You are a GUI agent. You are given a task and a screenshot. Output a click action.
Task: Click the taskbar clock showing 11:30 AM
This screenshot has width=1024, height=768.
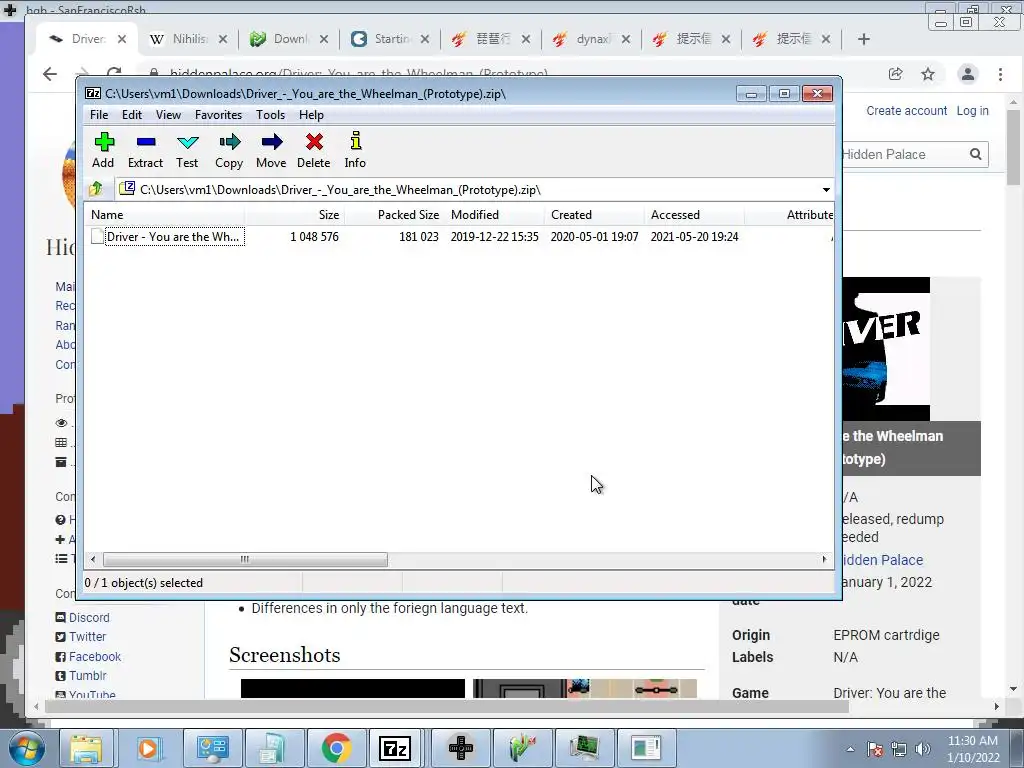(x=973, y=749)
